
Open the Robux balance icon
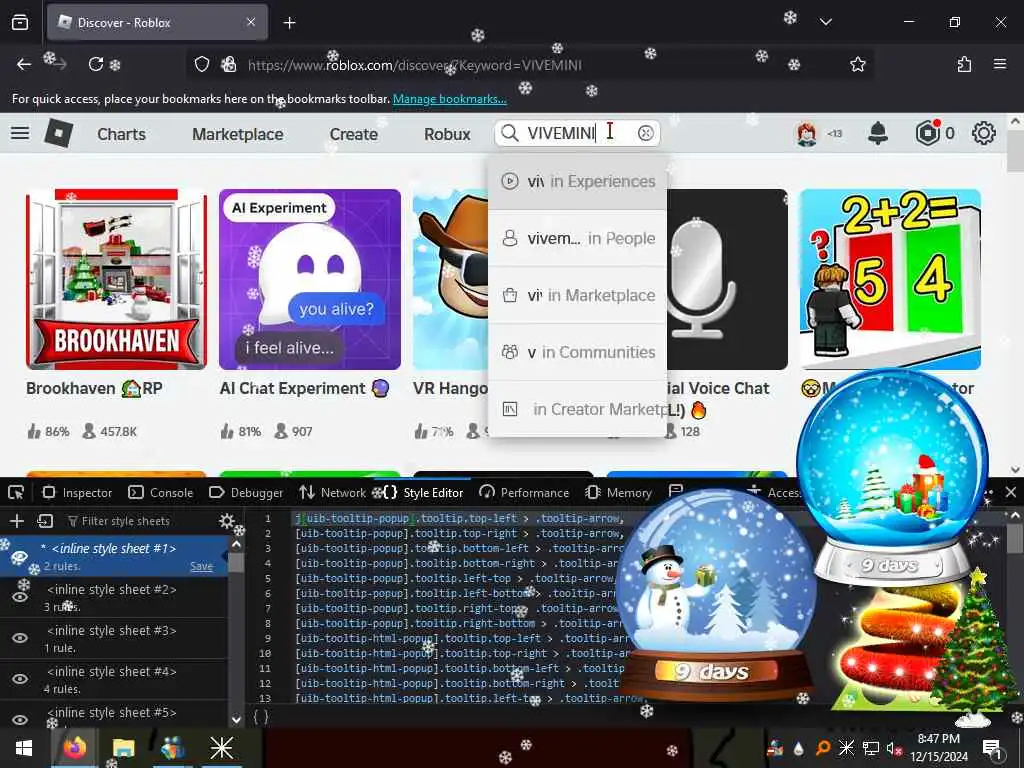(x=928, y=133)
